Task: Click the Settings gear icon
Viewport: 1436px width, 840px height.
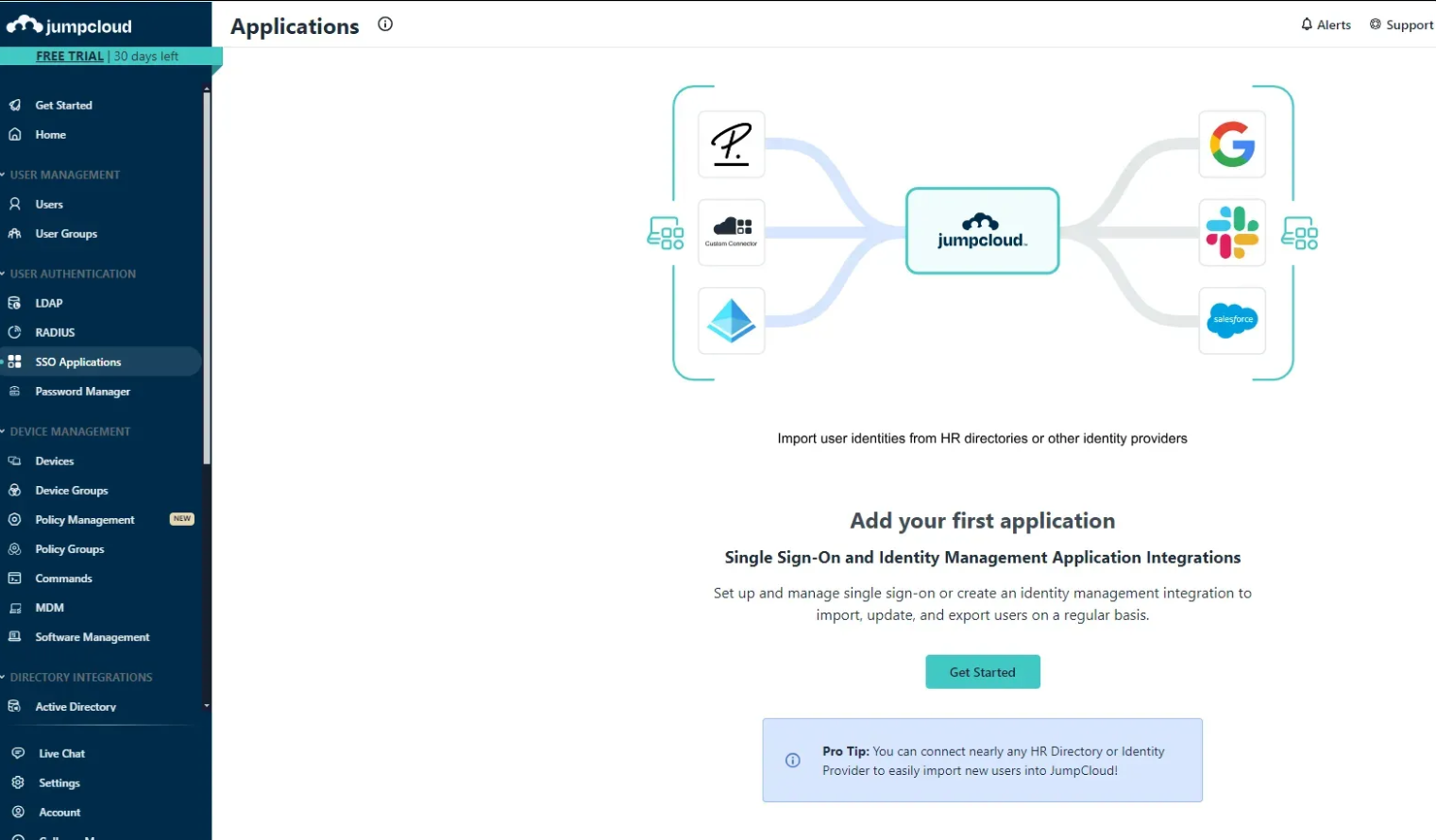Action: point(18,782)
